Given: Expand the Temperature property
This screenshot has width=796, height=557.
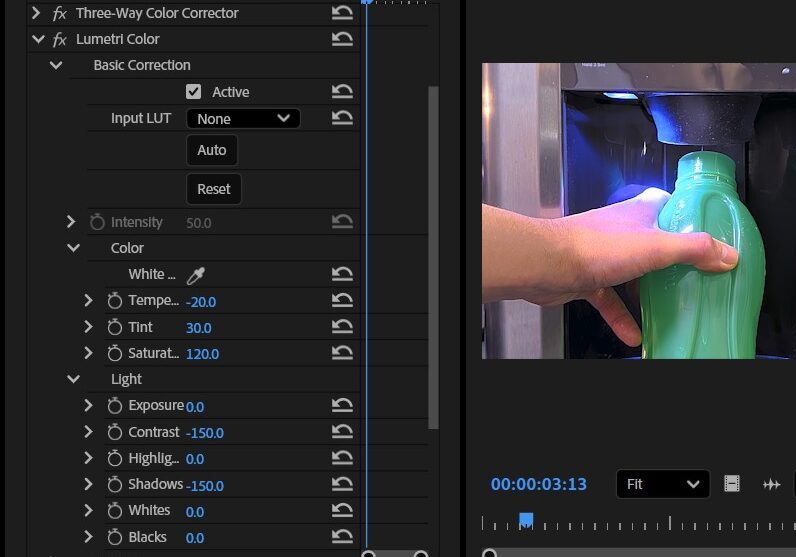Looking at the screenshot, I should coord(88,301).
